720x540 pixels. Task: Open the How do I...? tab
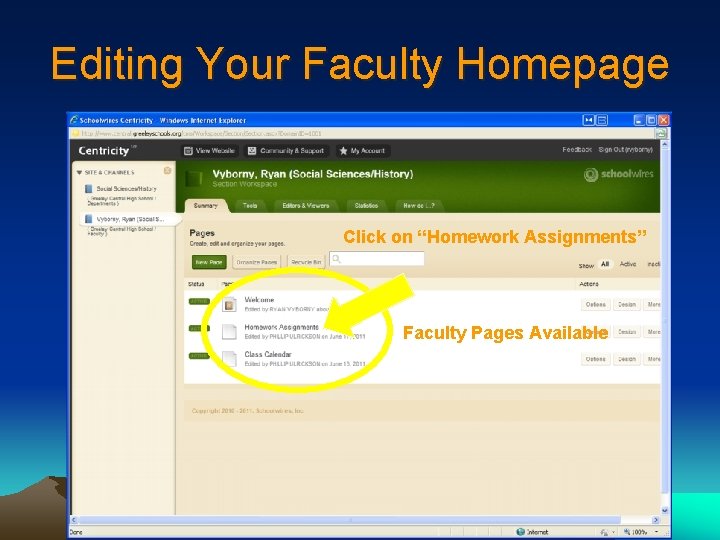coord(418,206)
